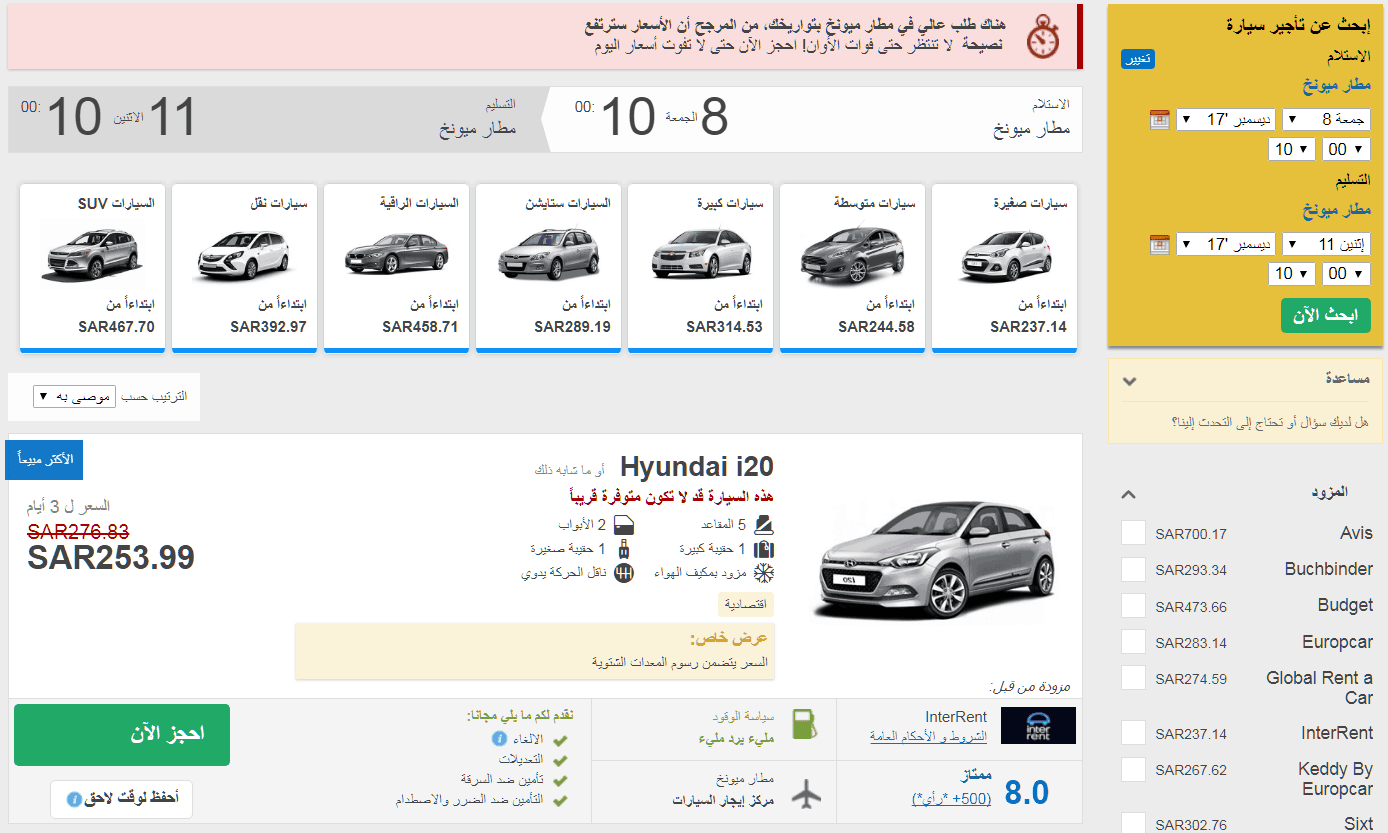The image size is (1388, 833).
Task: Collapse the المزود supplier filter chevron
Action: click(x=1128, y=494)
